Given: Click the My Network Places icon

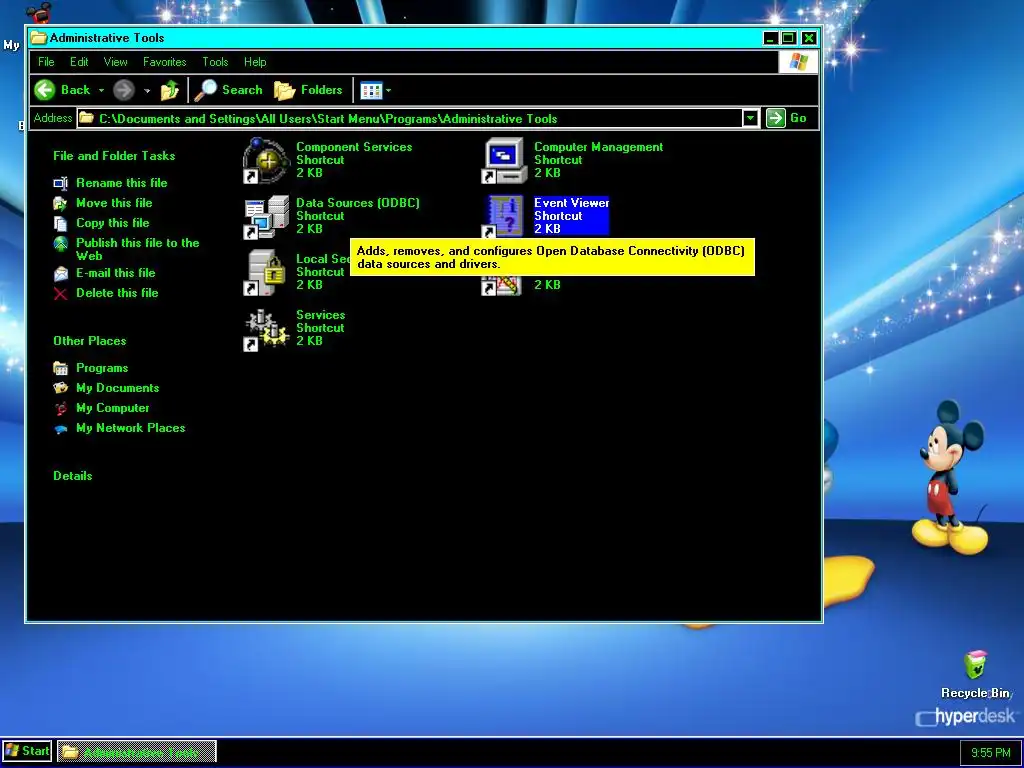Looking at the screenshot, I should click(60, 429).
